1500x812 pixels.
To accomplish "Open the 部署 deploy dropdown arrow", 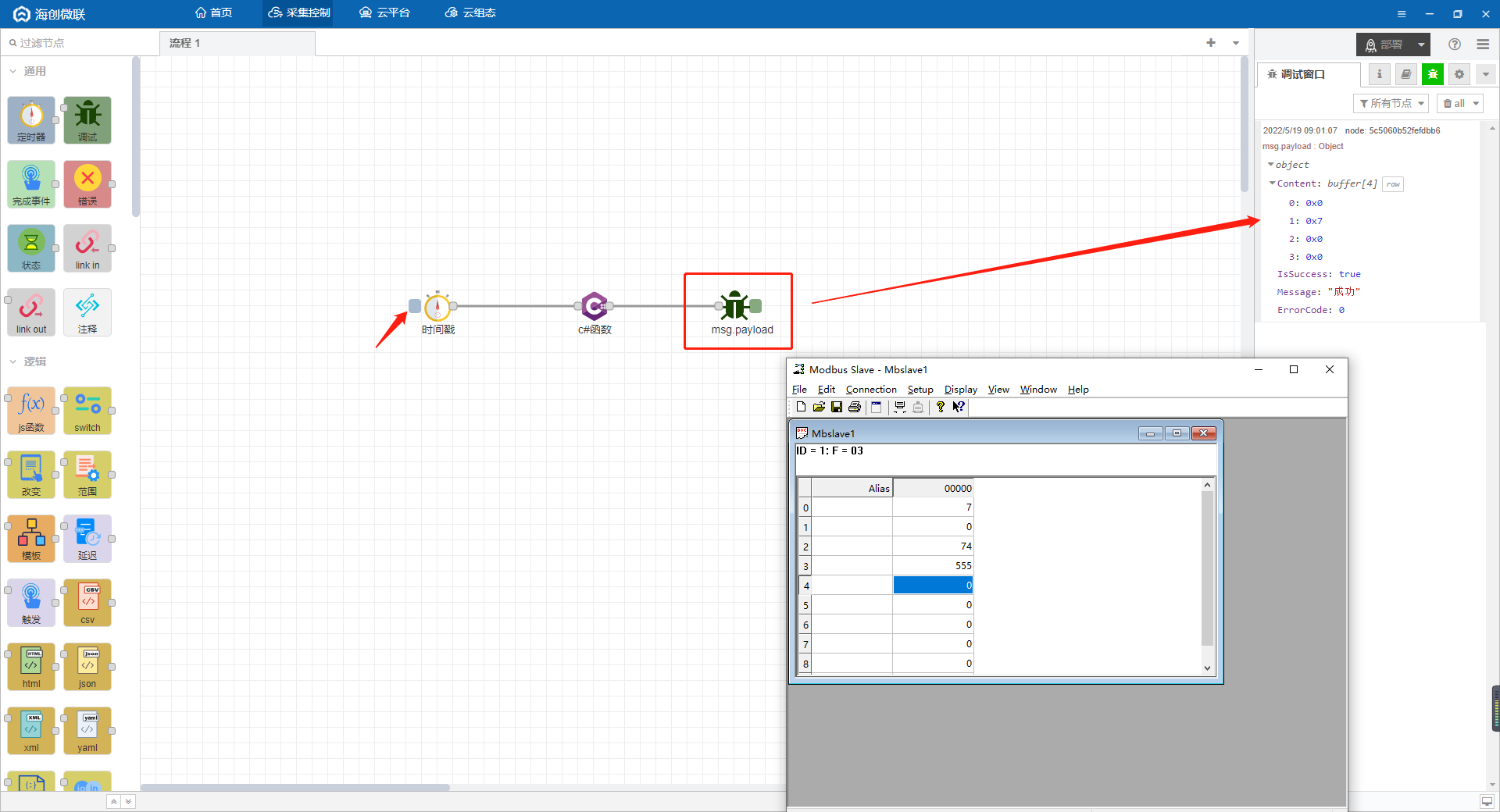I will [1421, 45].
